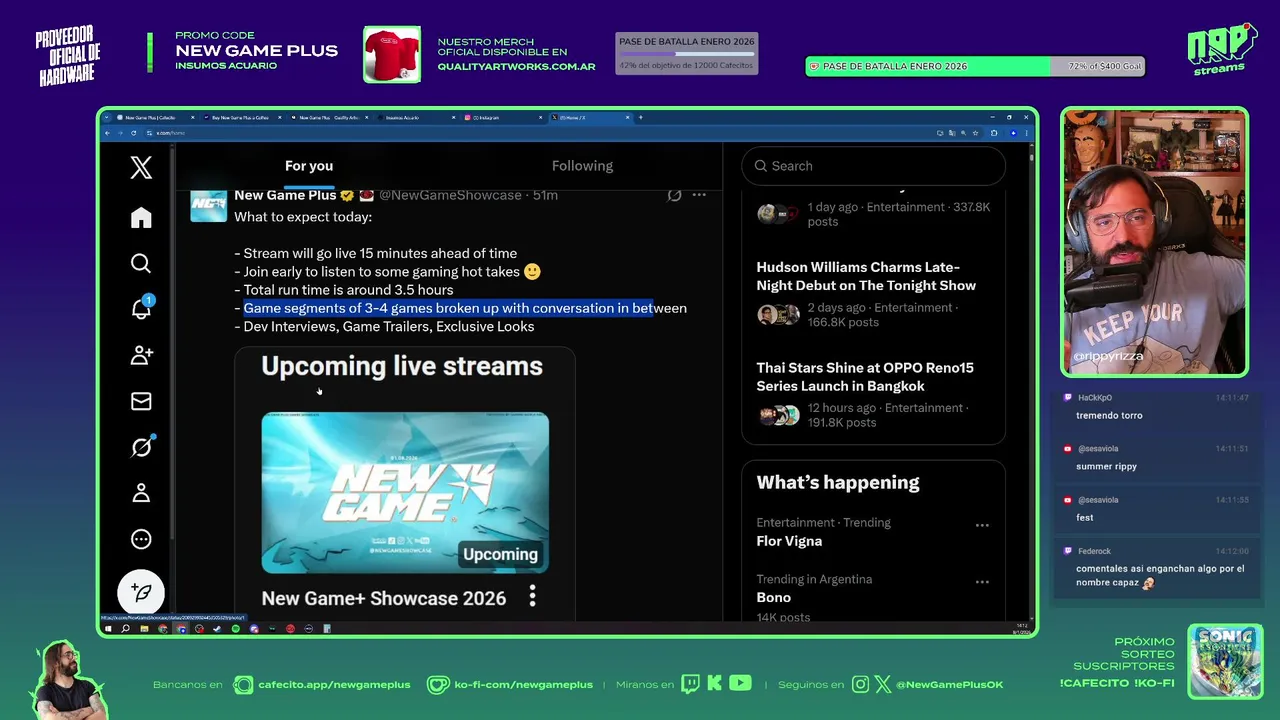The width and height of the screenshot is (1280, 720).
Task: Click the Grok icon on New Game Plus post
Action: [x=674, y=195]
